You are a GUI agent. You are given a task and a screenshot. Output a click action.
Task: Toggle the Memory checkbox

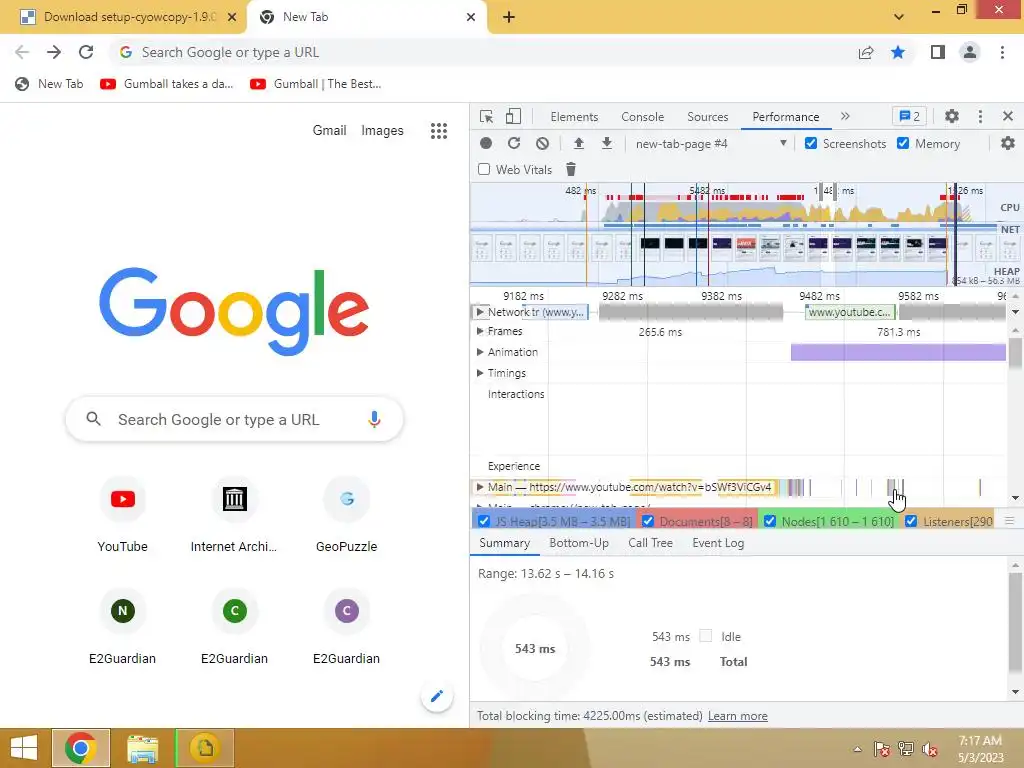[903, 143]
